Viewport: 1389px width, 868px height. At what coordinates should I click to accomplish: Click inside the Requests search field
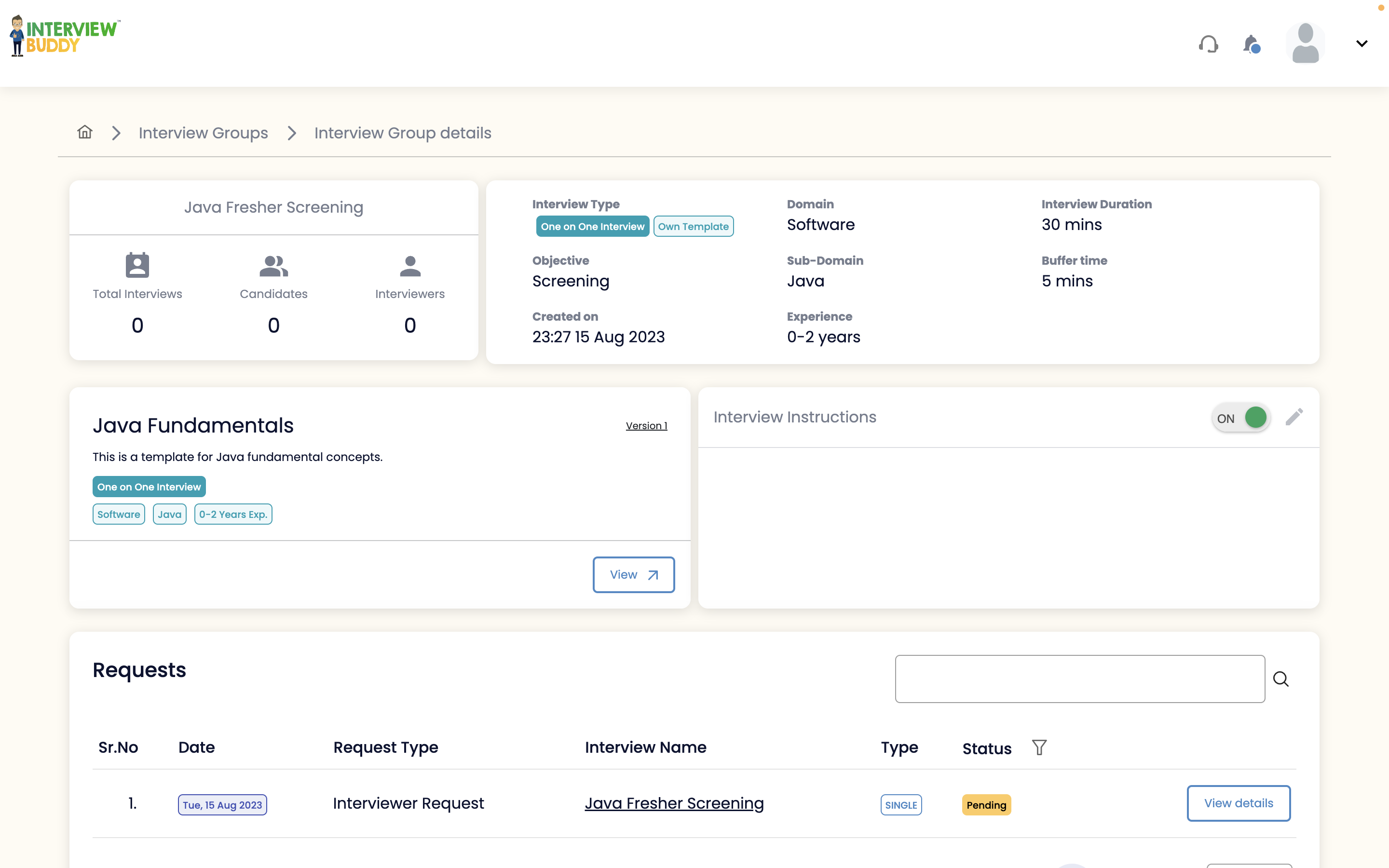1079,678
